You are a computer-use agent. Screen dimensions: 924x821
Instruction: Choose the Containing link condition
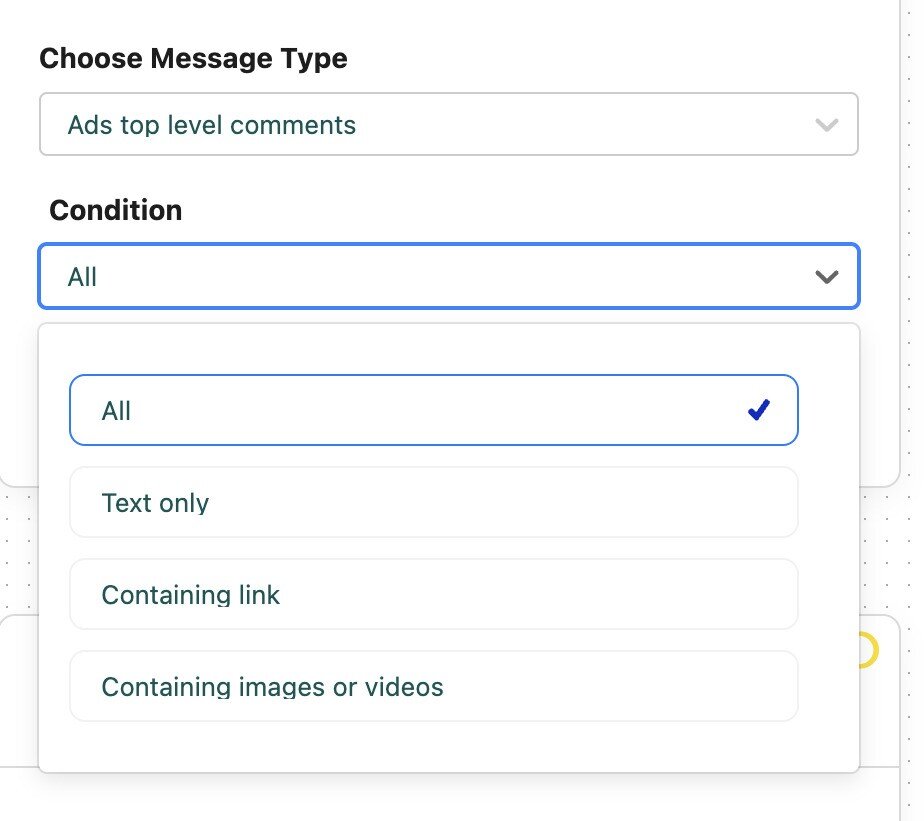[x=433, y=594]
